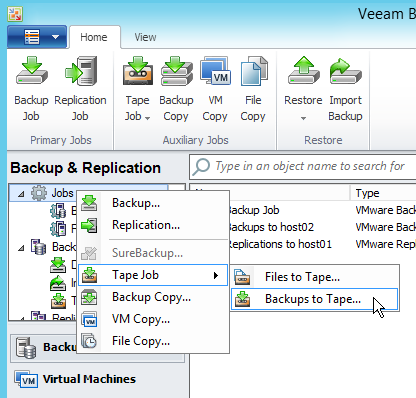The image size is (416, 398).
Task: Open the Virtual Machines navigation pane
Action: [x=97, y=379]
